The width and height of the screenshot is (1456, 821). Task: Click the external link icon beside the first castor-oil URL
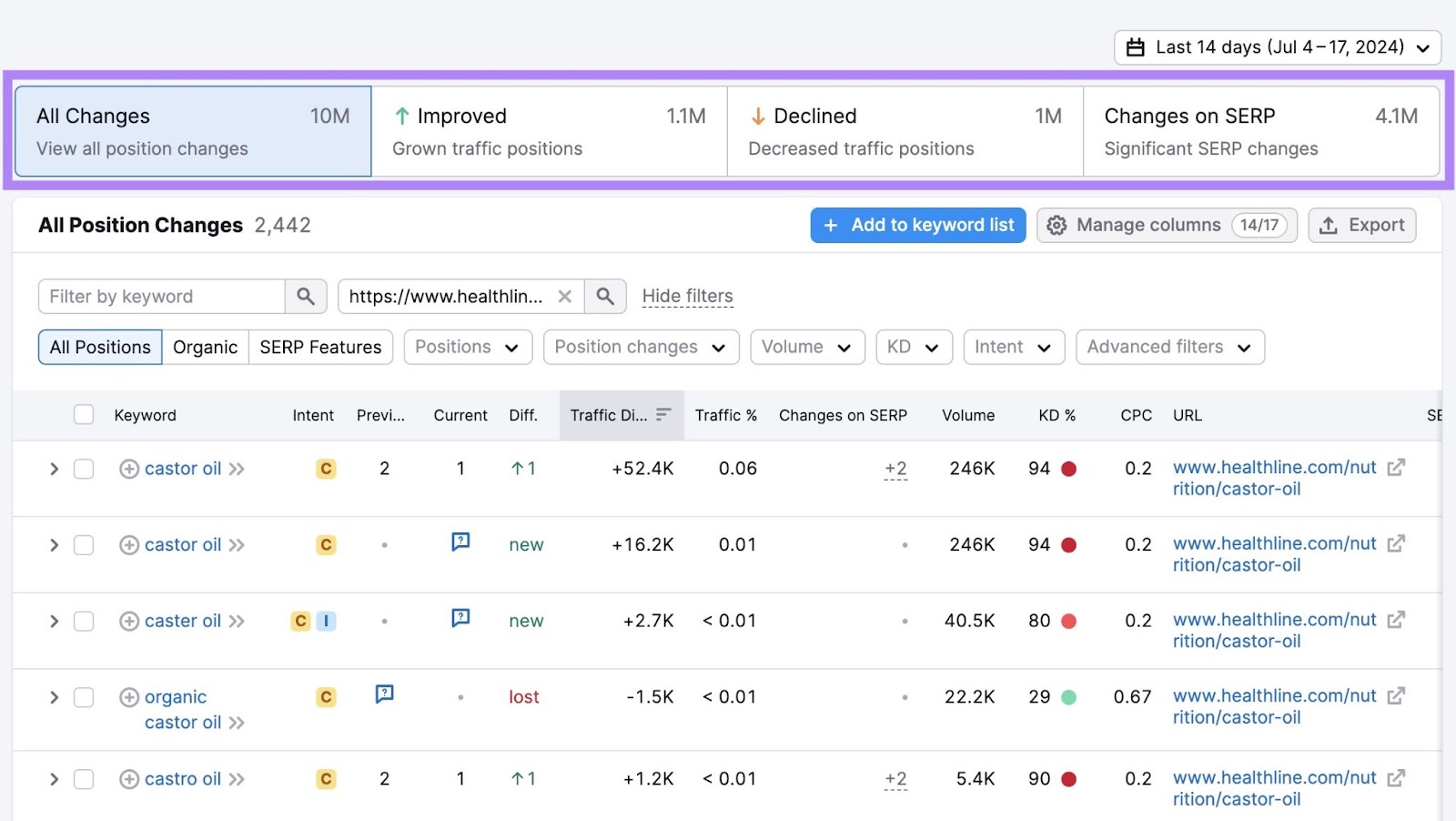[1397, 467]
